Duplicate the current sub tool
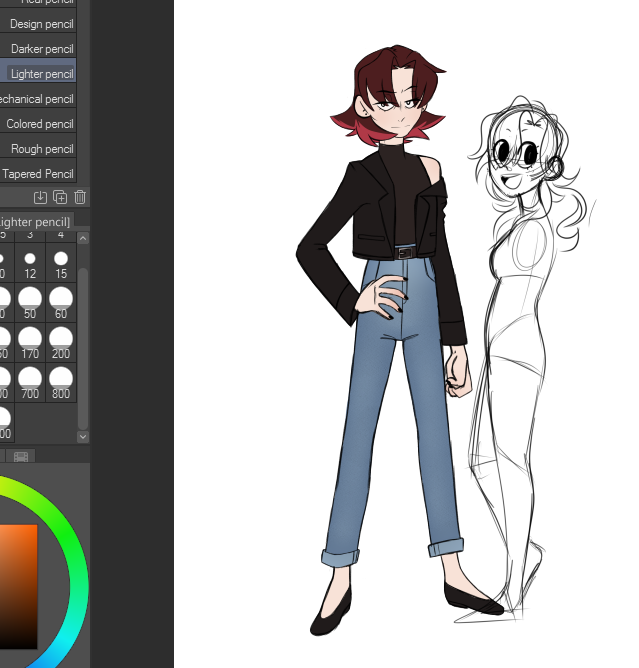This screenshot has height=668, width=639. [x=60, y=197]
